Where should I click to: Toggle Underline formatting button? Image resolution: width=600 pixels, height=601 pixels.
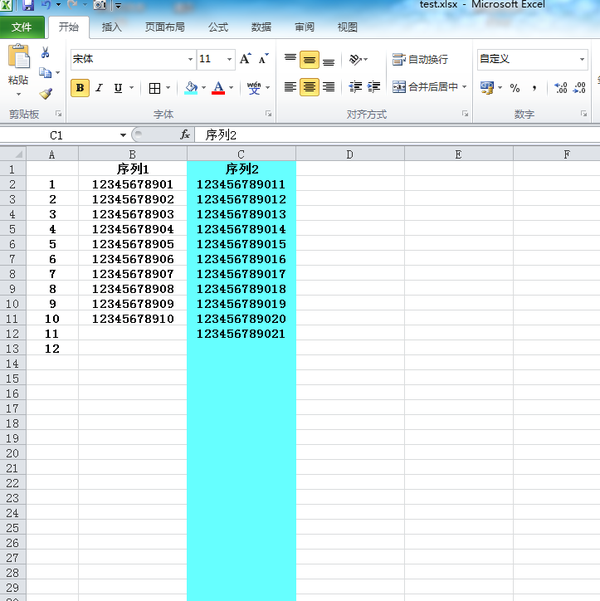118,88
